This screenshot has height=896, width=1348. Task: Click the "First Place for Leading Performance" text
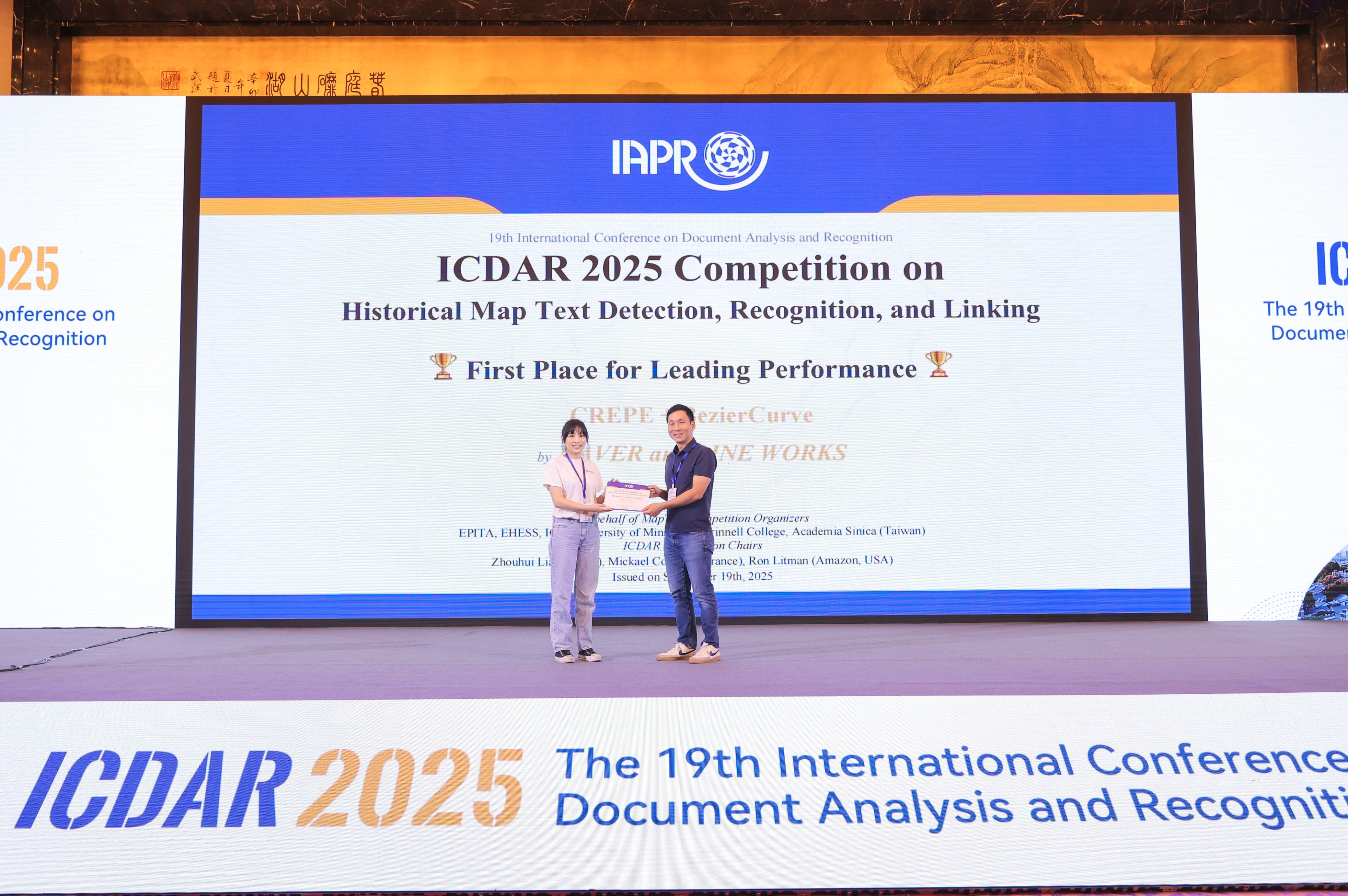pyautogui.click(x=691, y=370)
